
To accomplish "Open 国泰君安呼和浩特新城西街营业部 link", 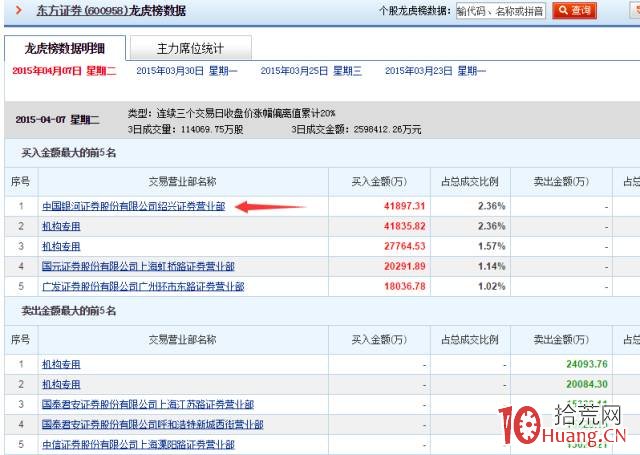I will click(x=153, y=424).
